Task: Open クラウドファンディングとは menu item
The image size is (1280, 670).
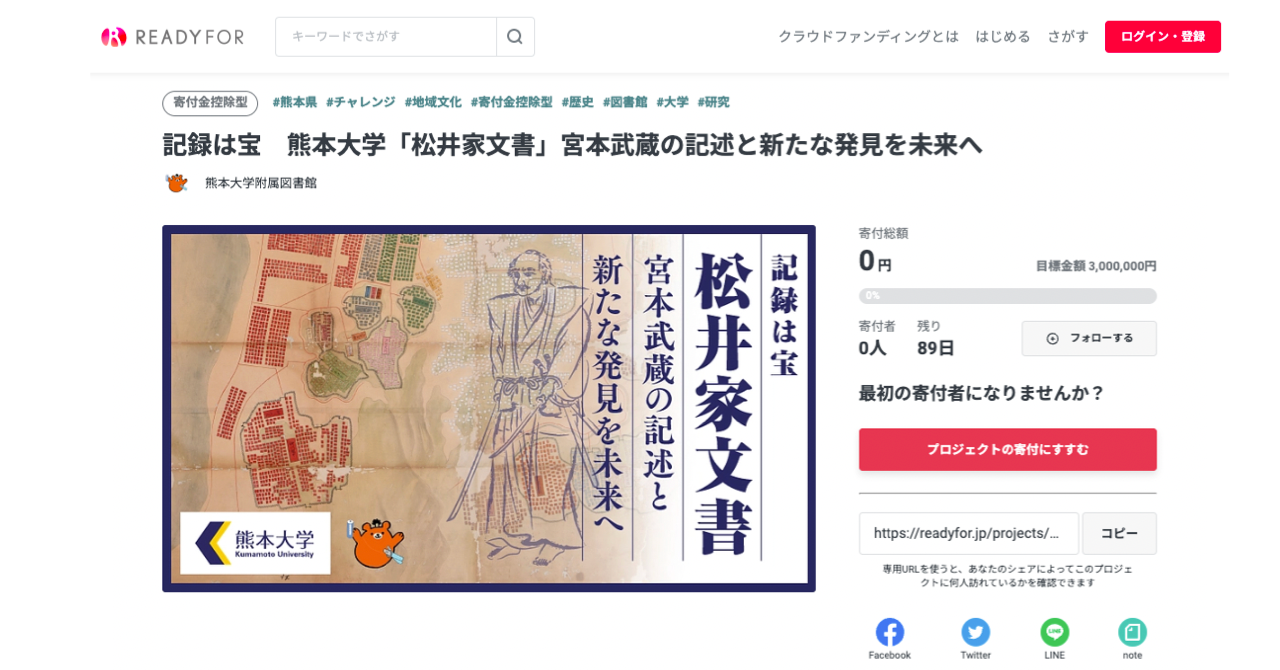Action: [869, 36]
